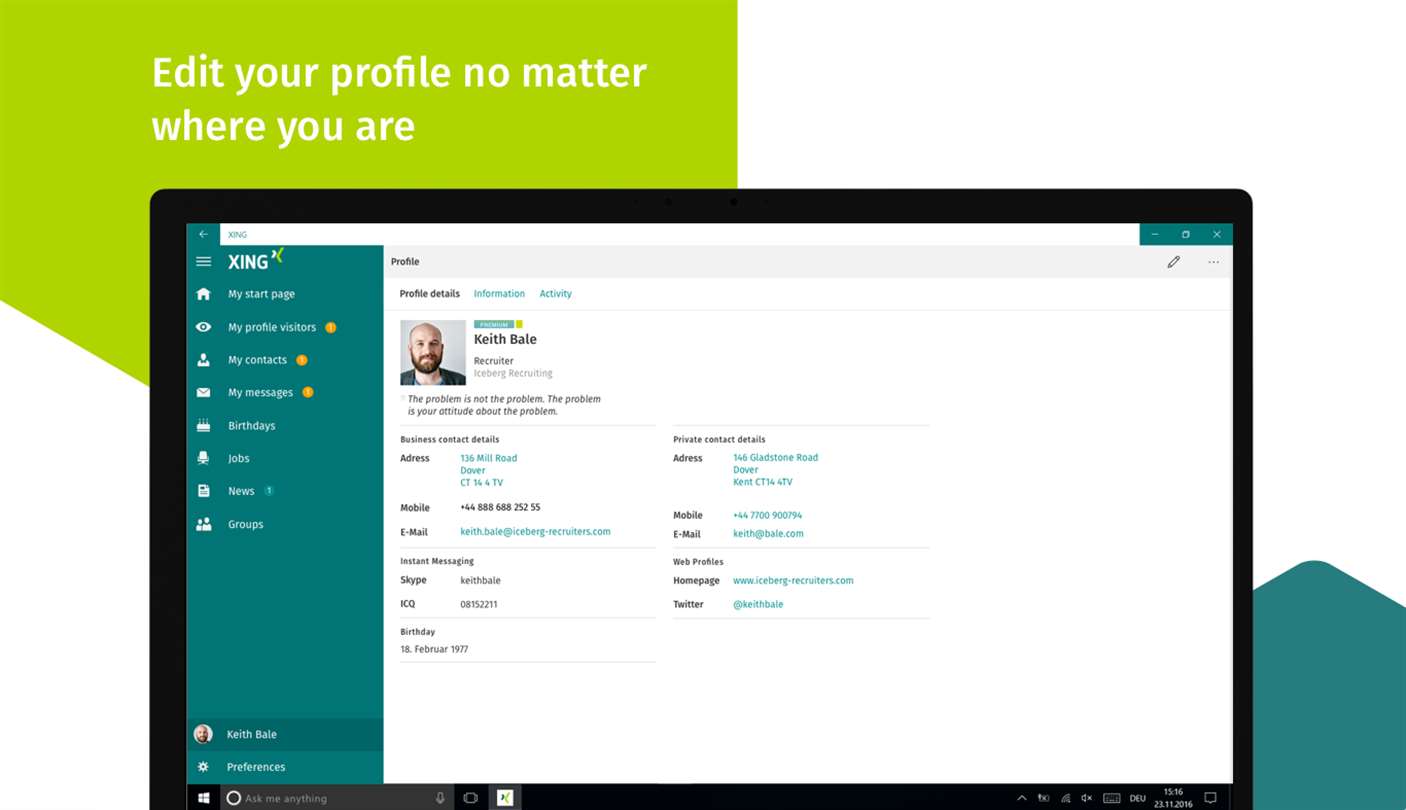This screenshot has height=810, width=1406.
Task: Click the birthday date 18. Februar 1977
Action: tap(434, 649)
